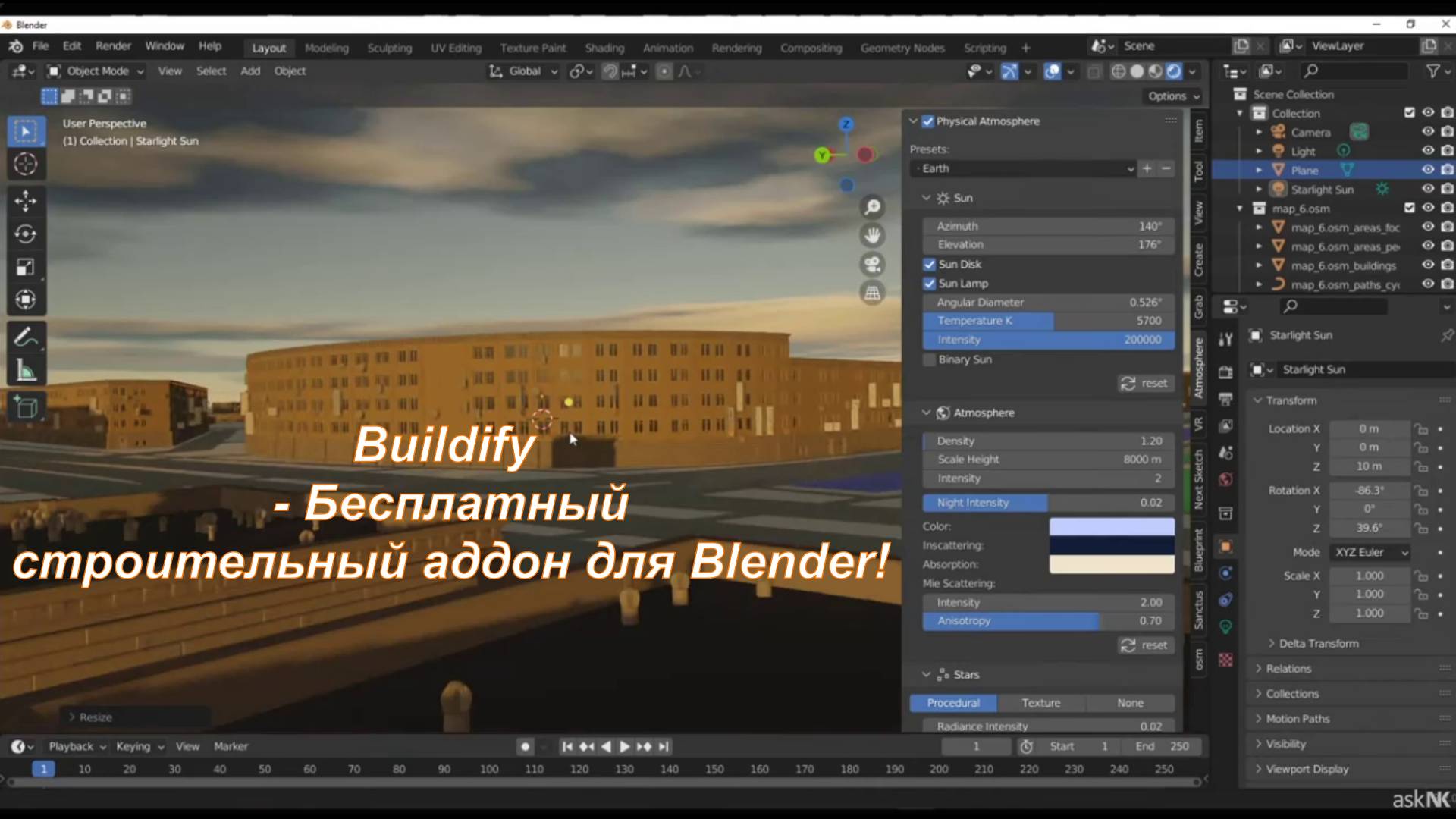Select the Add Cube tool
Screen dimensions: 1456x819
point(25,407)
